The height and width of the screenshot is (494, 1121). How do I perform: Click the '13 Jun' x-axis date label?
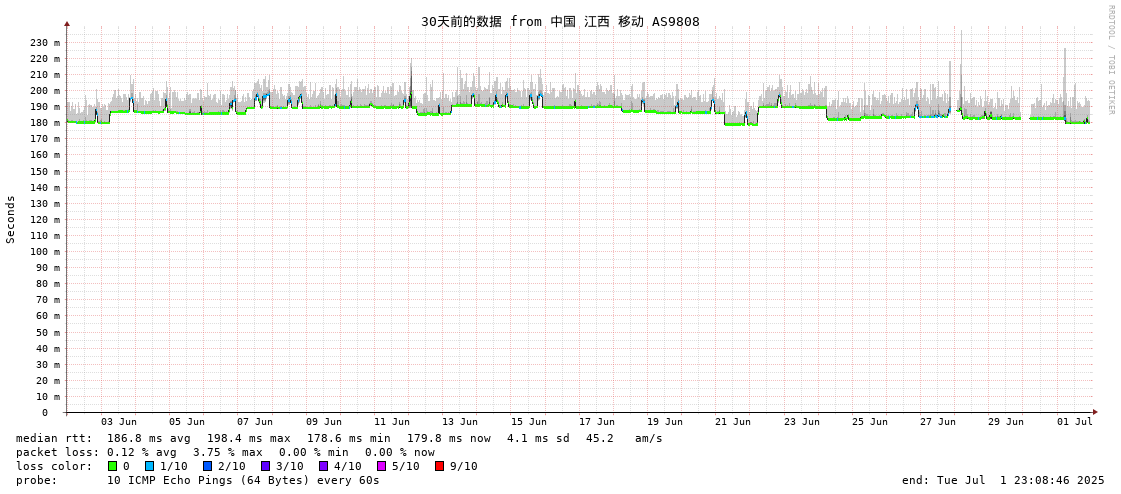click(x=460, y=422)
